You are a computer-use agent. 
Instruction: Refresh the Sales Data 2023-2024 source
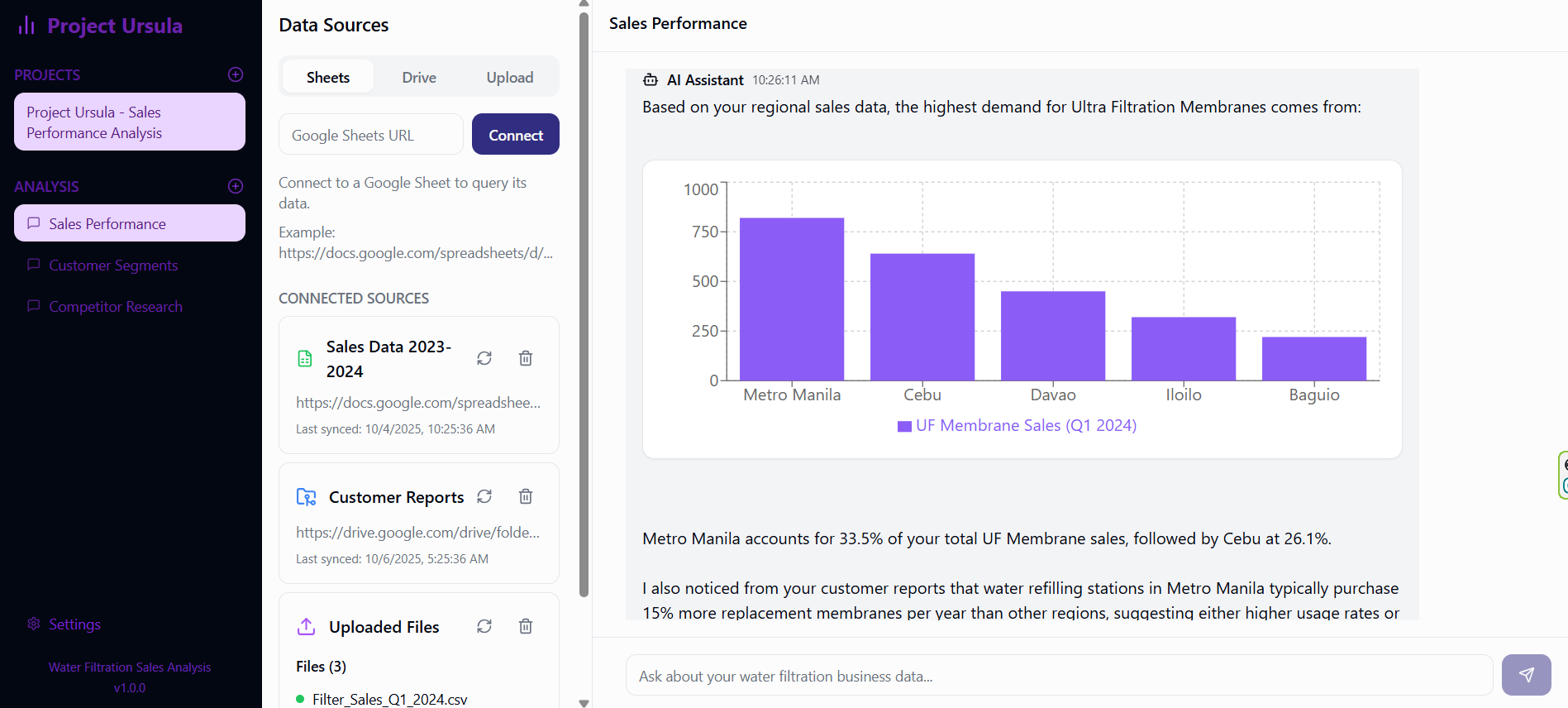484,358
